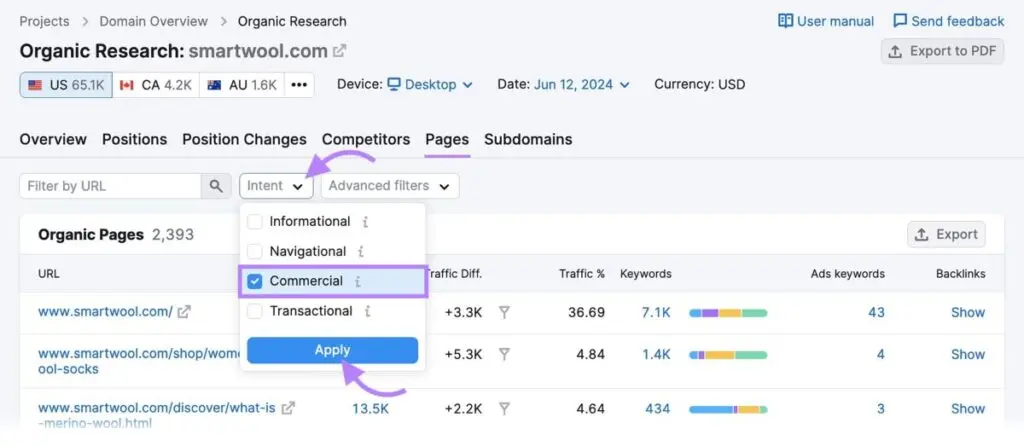The height and width of the screenshot is (446, 1024).
Task: Click the Filter by URL input field
Action: [110, 186]
